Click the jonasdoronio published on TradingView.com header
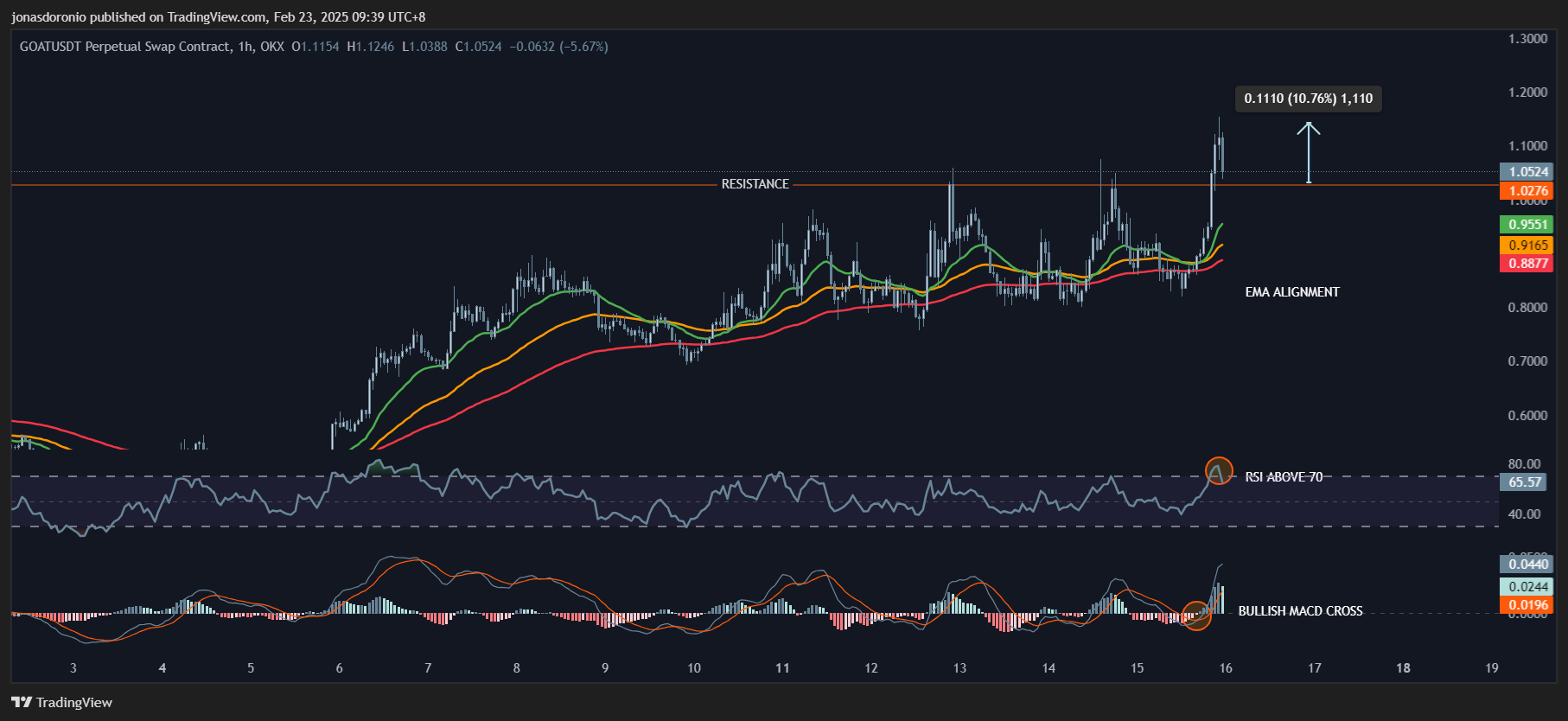Viewport: 1568px width, 721px height. pos(219,17)
